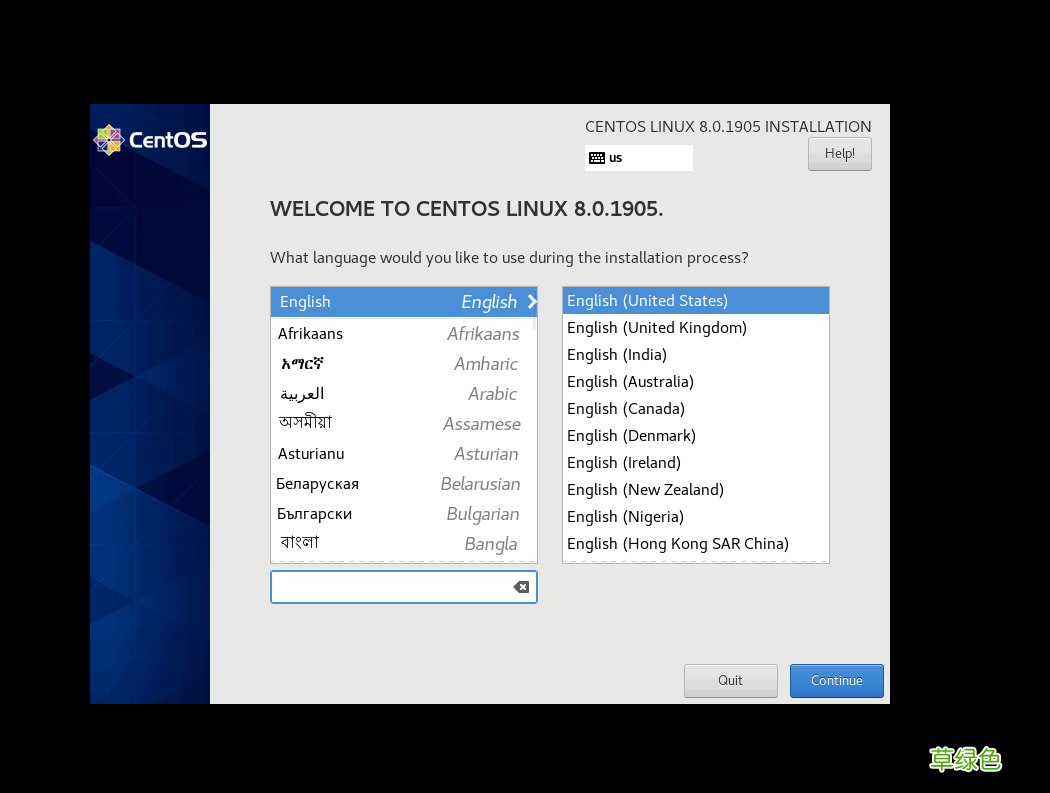Image resolution: width=1050 pixels, height=793 pixels.
Task: Click the "us" keyboard layout indicator
Action: point(638,157)
